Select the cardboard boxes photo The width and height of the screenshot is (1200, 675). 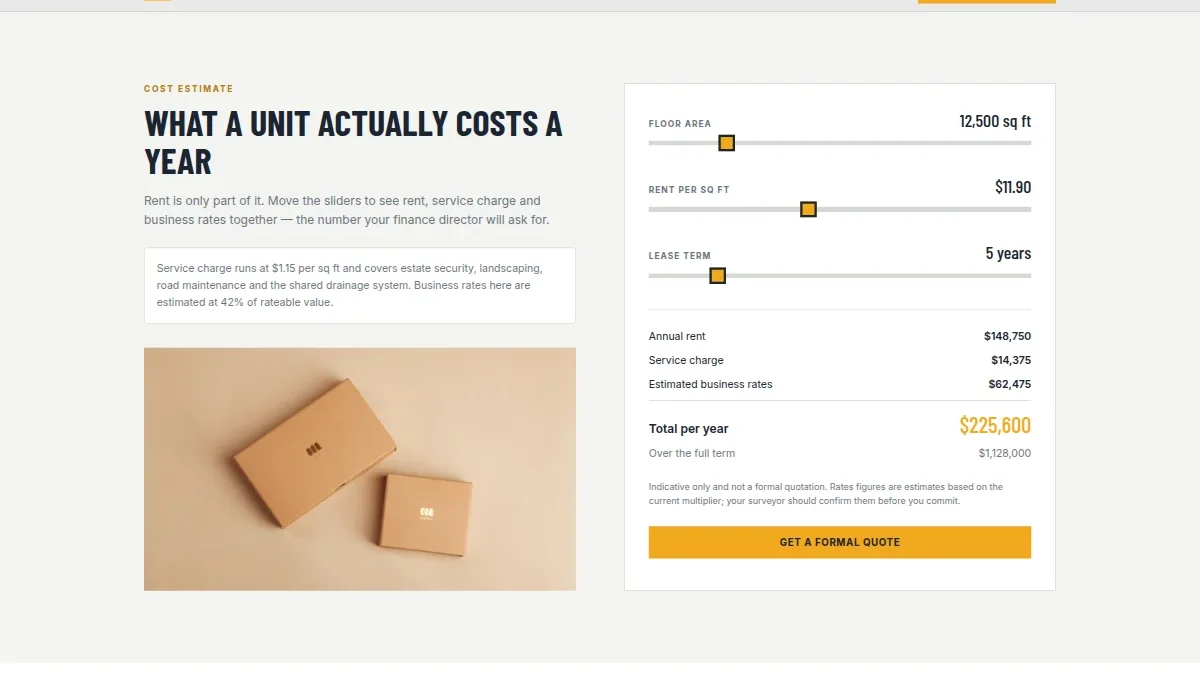(360, 469)
